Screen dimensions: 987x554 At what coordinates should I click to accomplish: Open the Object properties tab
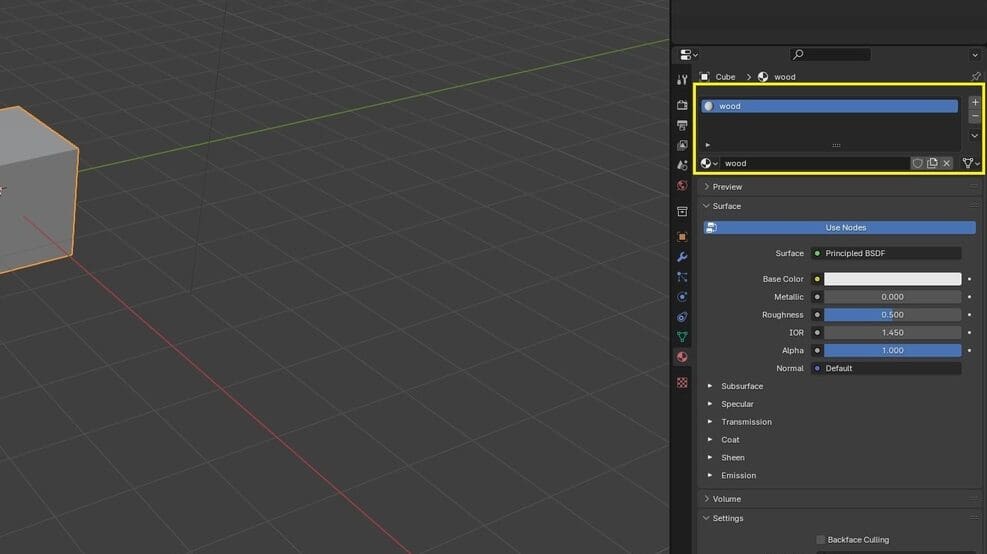682,237
